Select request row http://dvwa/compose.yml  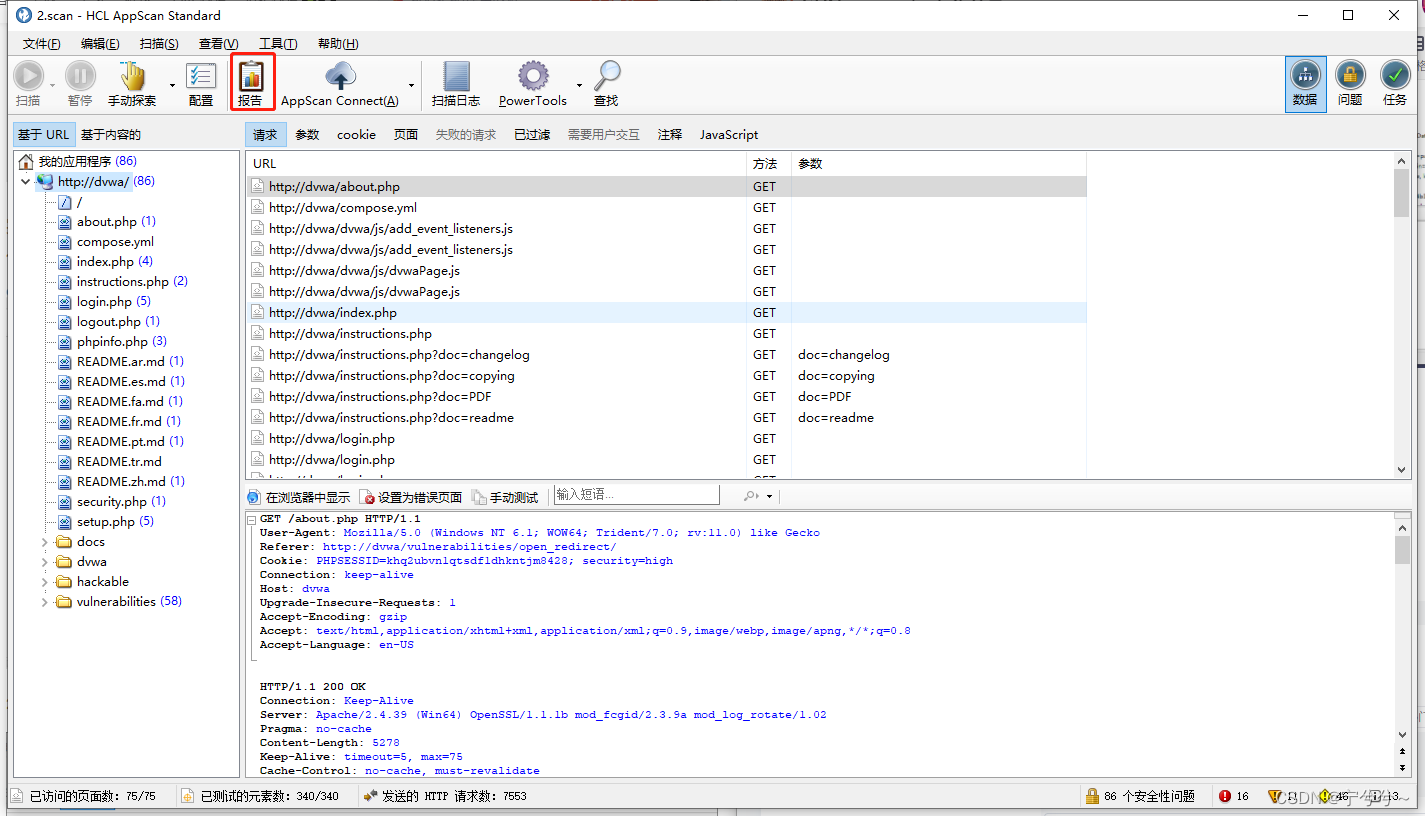[x=666, y=208]
